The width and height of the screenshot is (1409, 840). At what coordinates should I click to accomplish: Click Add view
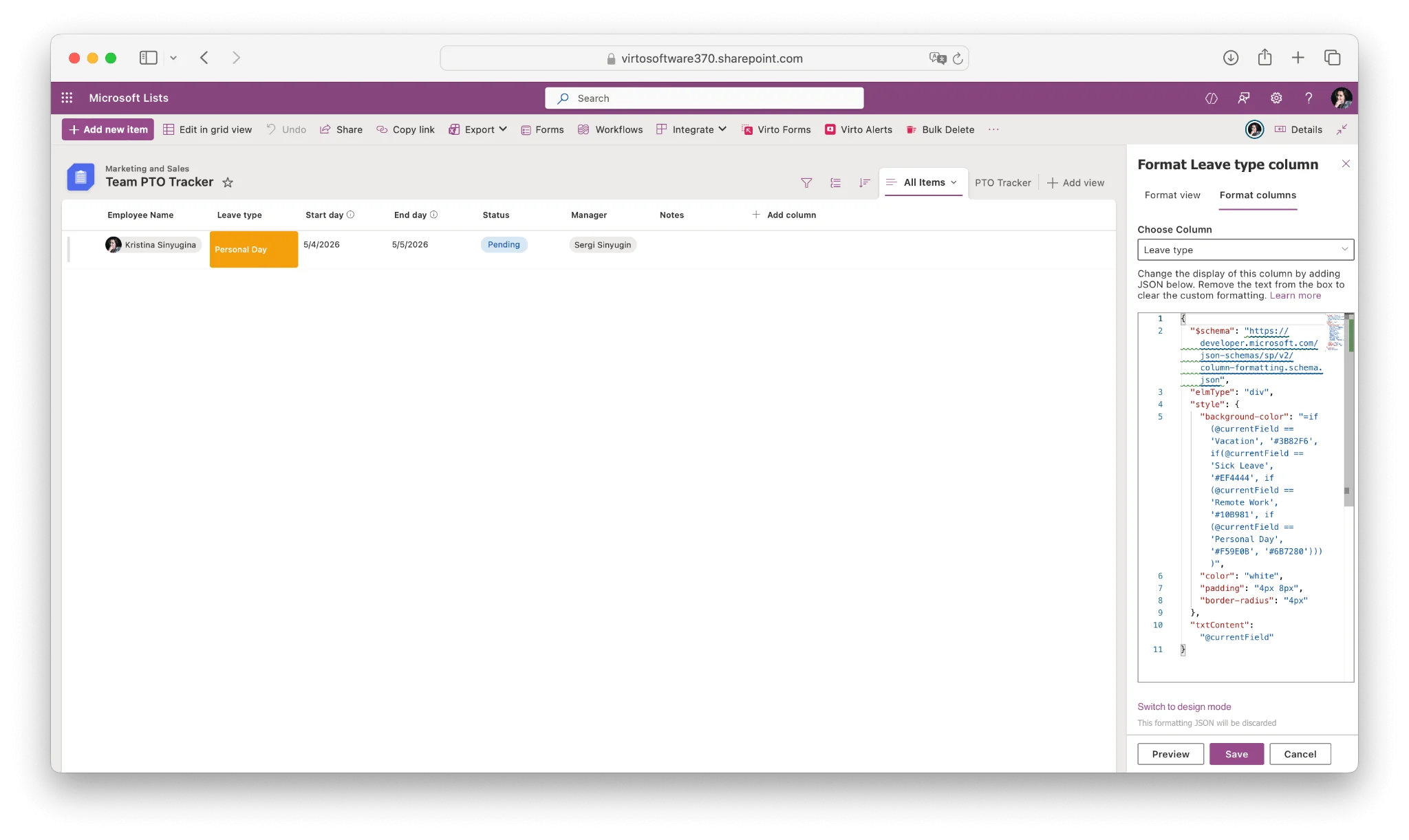(1075, 182)
